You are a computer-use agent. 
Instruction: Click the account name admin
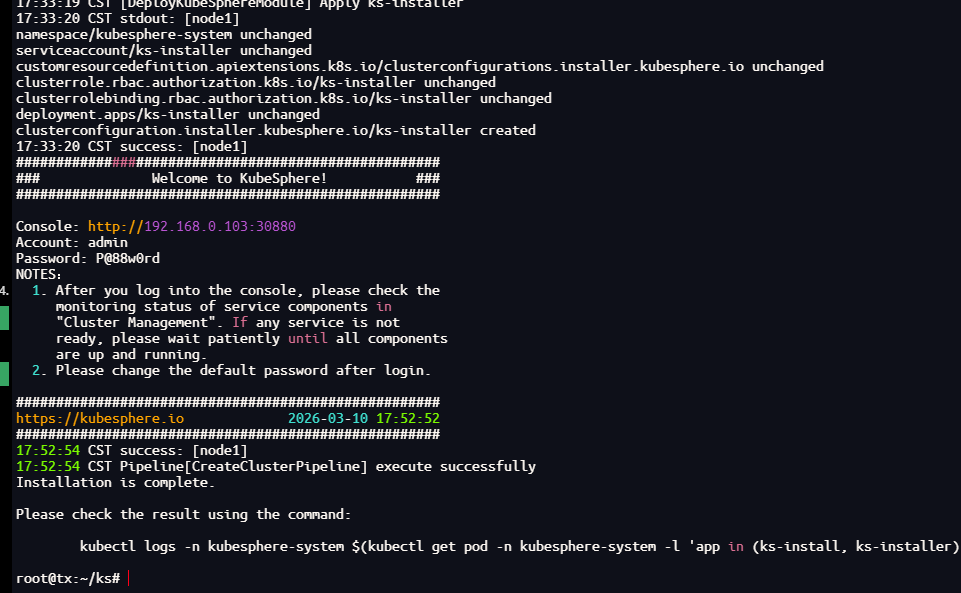[x=108, y=242]
